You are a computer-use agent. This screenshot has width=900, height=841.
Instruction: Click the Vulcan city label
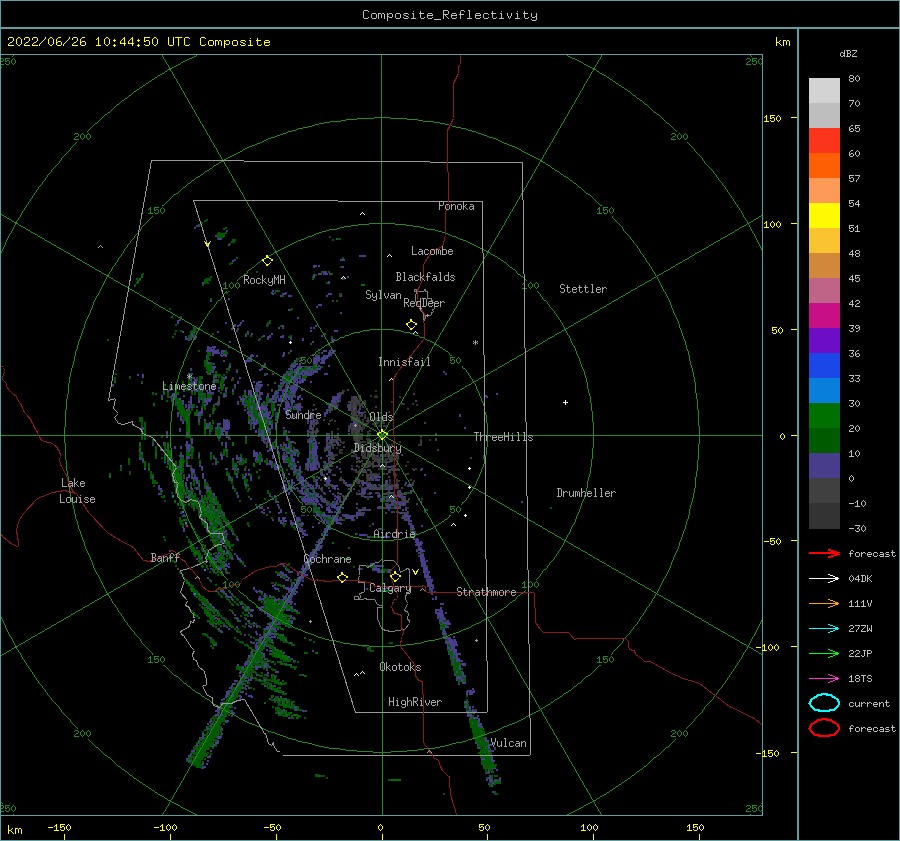click(x=508, y=743)
